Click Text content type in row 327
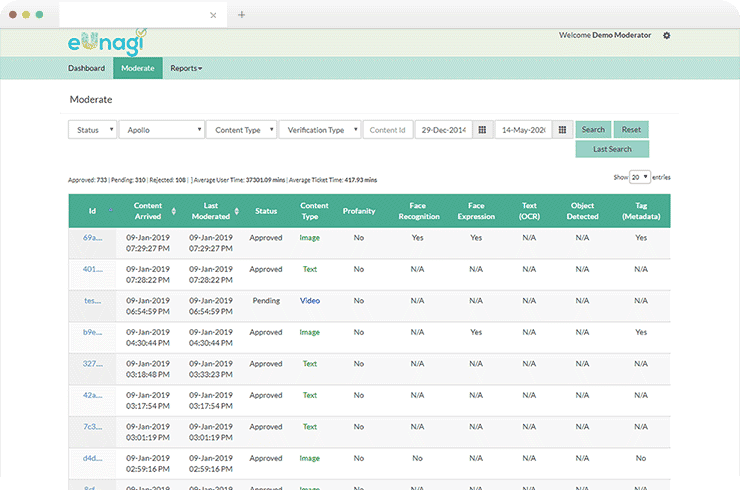This screenshot has width=740, height=490. coord(310,364)
